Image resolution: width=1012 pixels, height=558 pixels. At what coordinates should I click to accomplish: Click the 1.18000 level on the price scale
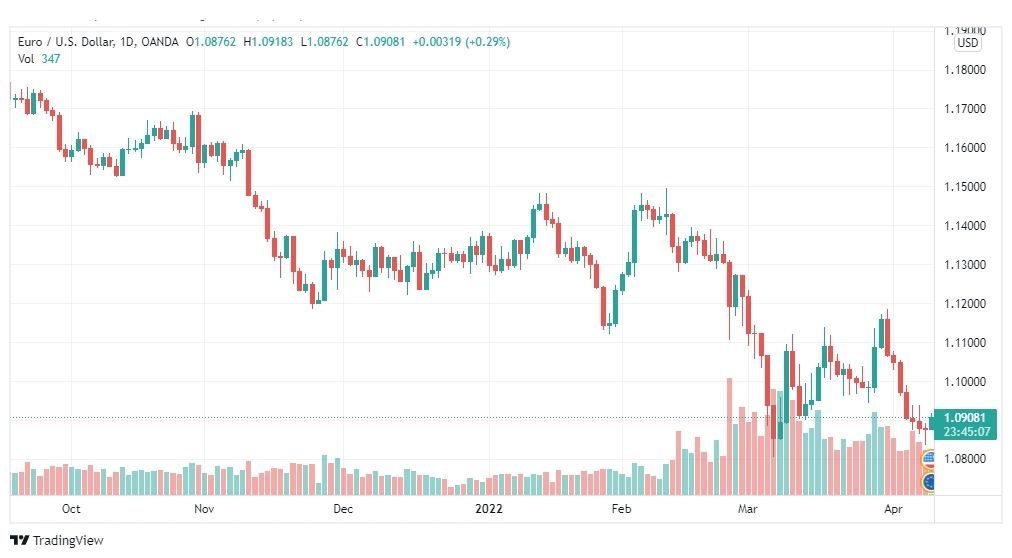[965, 70]
